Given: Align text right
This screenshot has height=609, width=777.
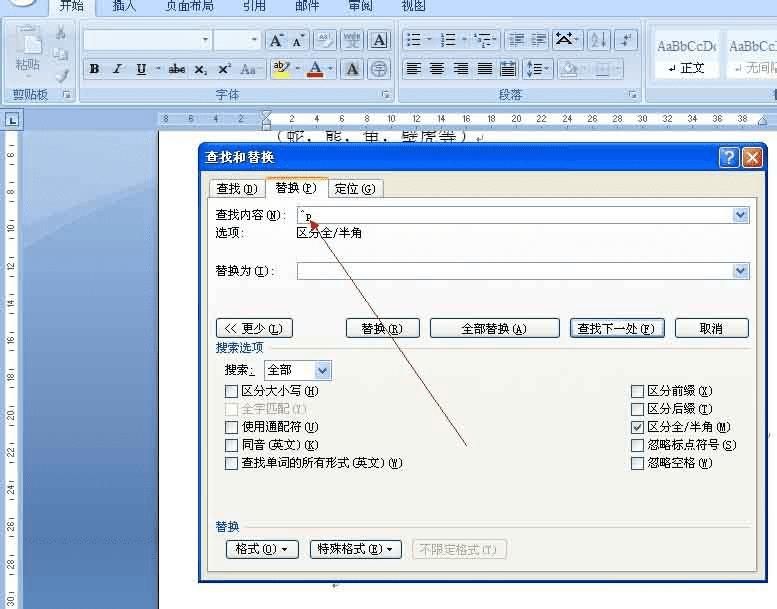Looking at the screenshot, I should click(x=460, y=69).
